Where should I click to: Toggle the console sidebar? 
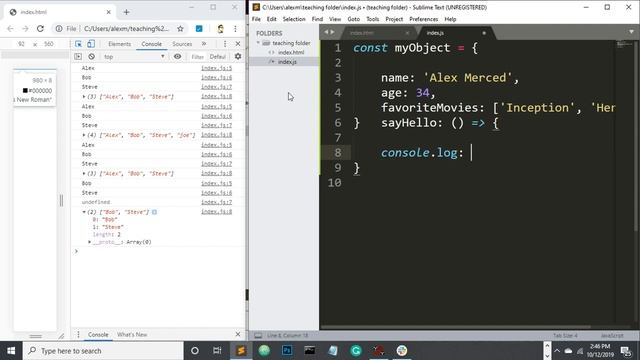coord(78,56)
